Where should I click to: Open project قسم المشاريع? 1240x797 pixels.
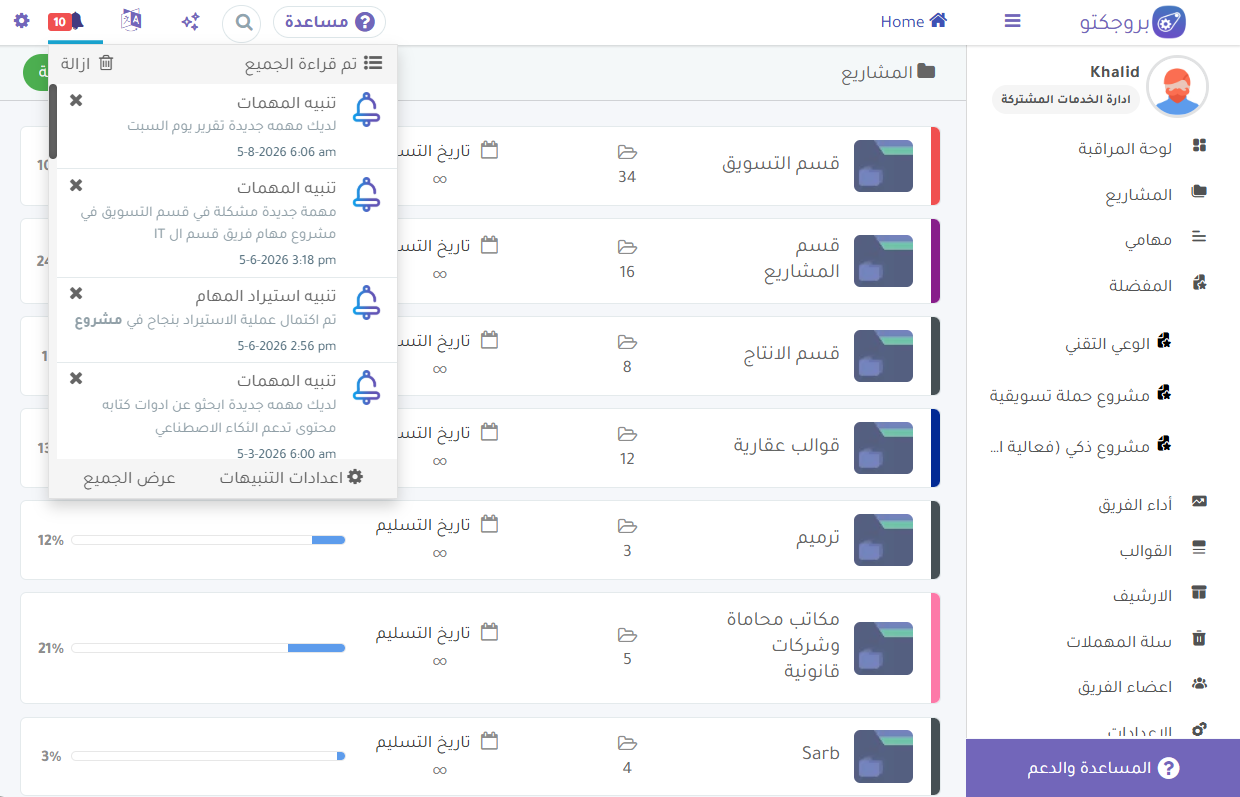(802, 258)
